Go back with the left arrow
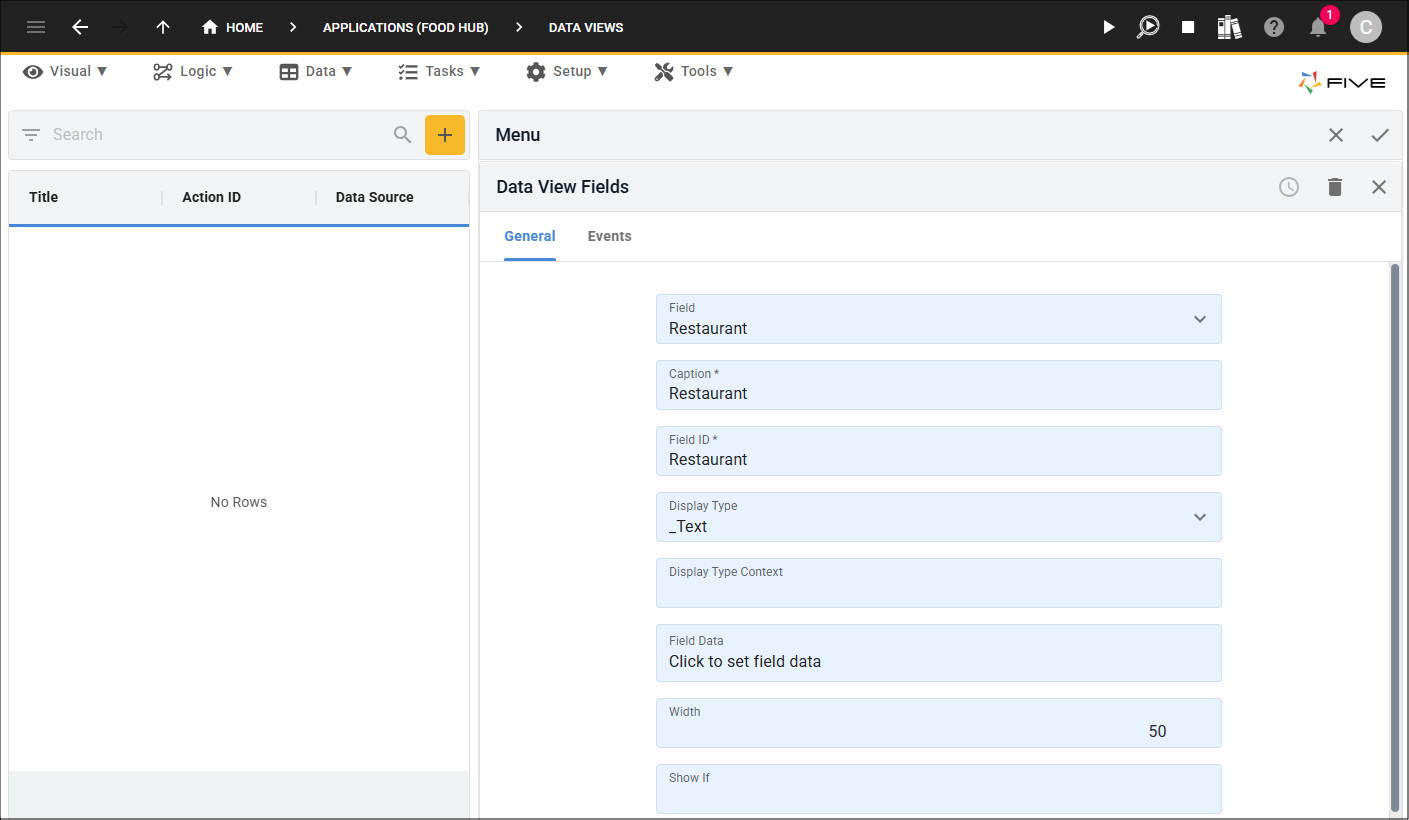Image resolution: width=1409 pixels, height=820 pixels. click(80, 27)
